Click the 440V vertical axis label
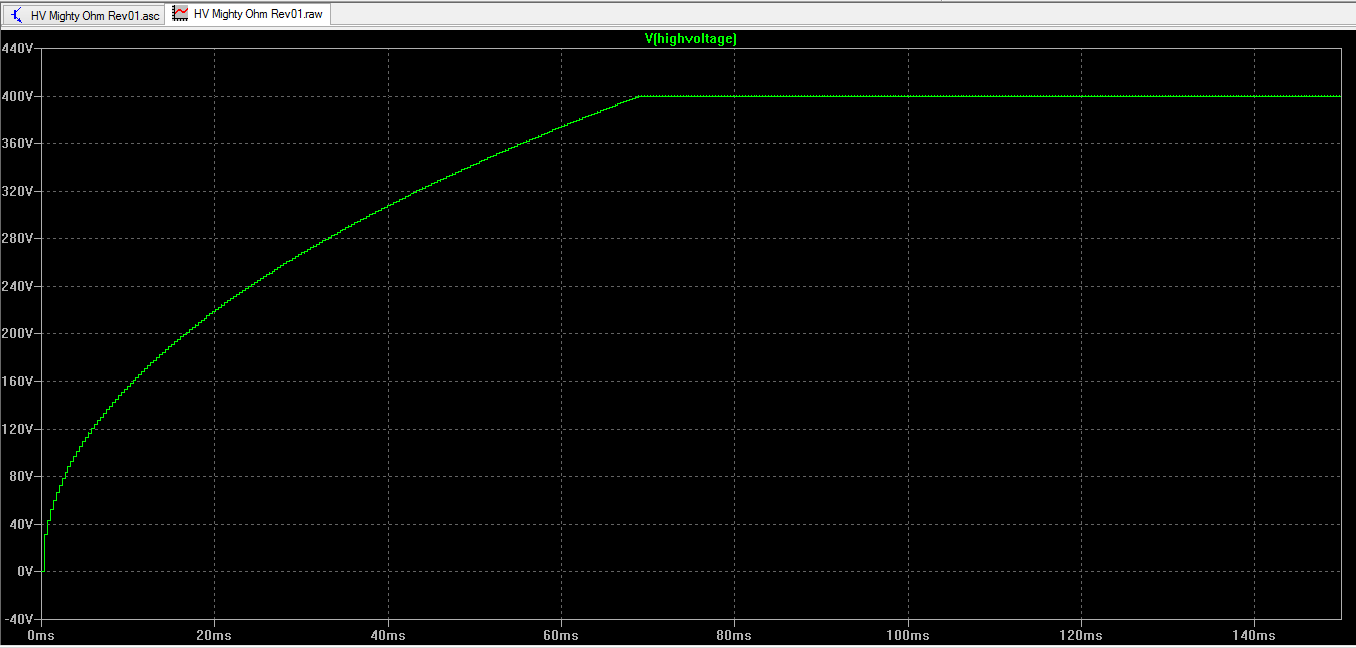The width and height of the screenshot is (1356, 648). [19, 48]
